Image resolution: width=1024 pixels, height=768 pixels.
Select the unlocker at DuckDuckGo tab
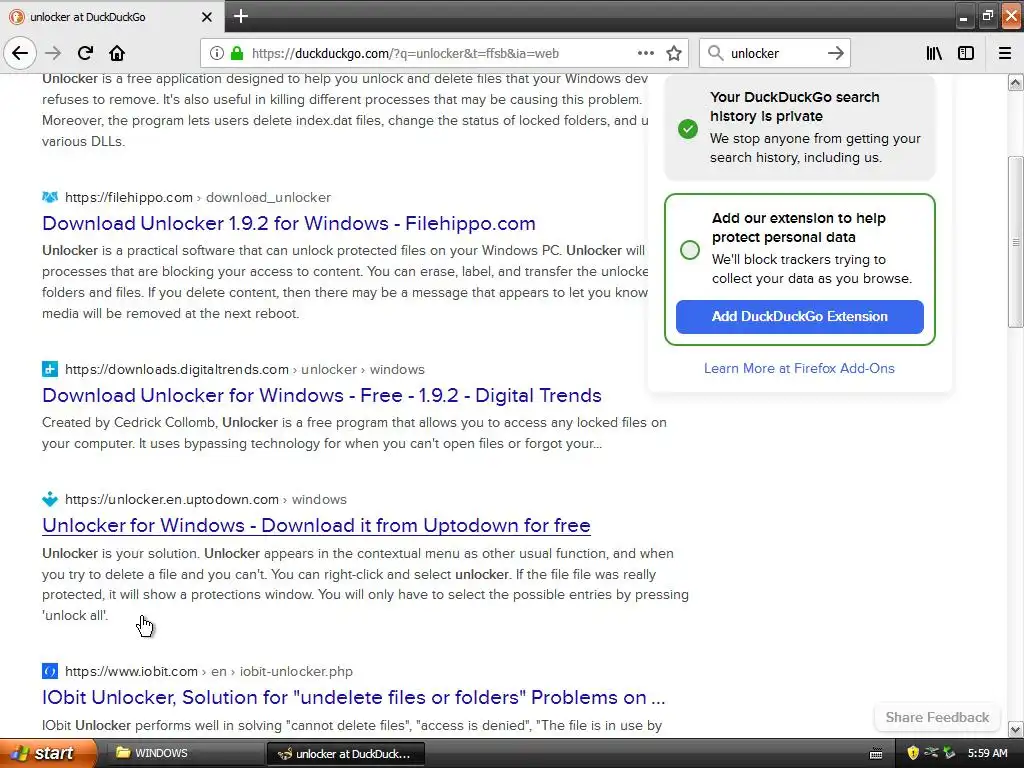111,17
